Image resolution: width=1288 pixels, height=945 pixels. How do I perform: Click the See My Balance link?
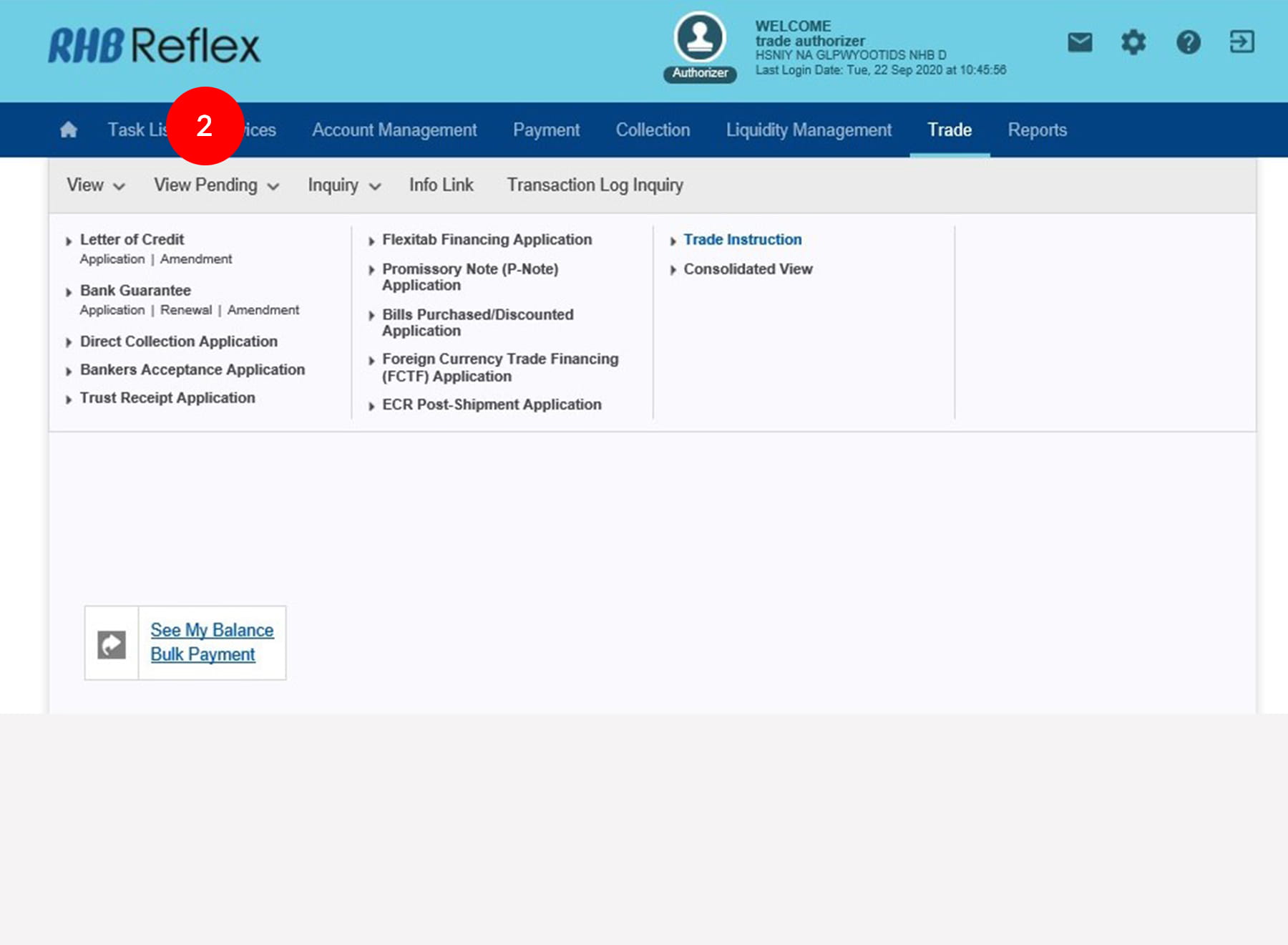click(x=212, y=630)
